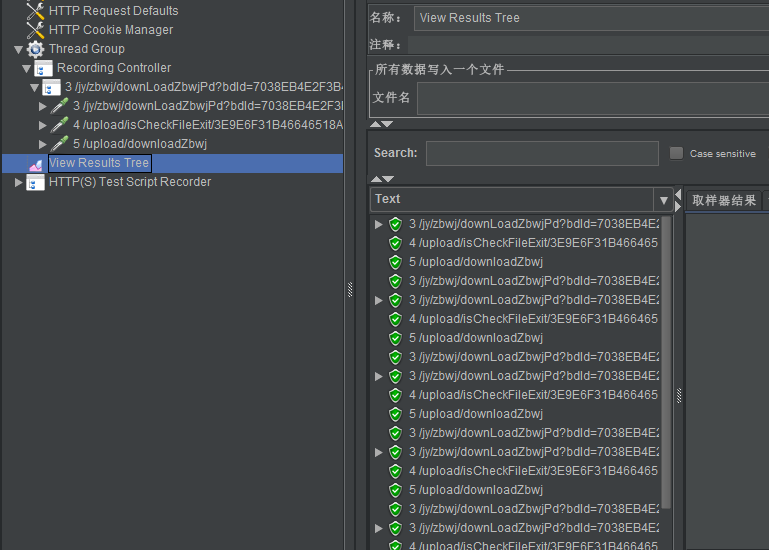Screen dimensions: 769x550
Task: Select the HTTP Request Defaults wrench icon
Action: coord(35,10)
